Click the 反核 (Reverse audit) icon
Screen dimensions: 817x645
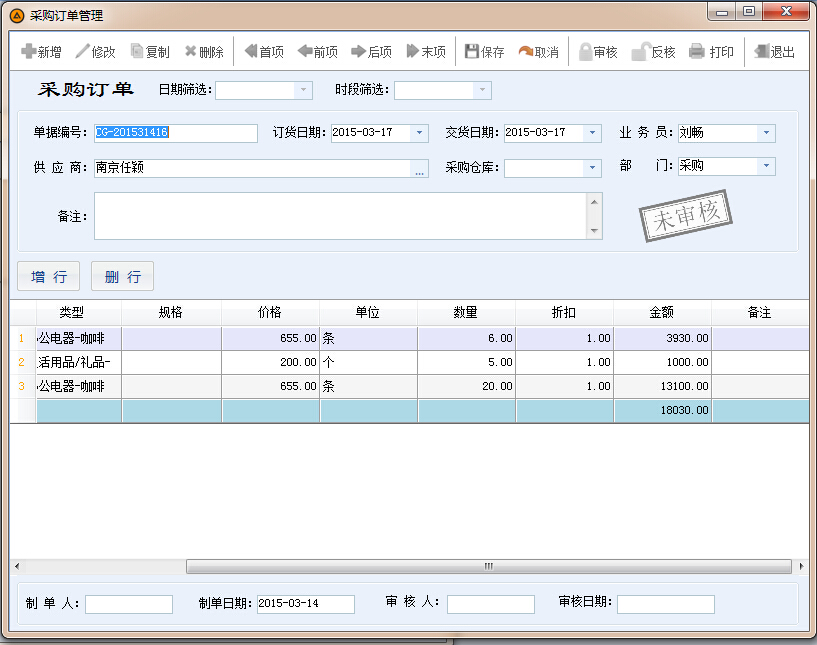[x=657, y=52]
